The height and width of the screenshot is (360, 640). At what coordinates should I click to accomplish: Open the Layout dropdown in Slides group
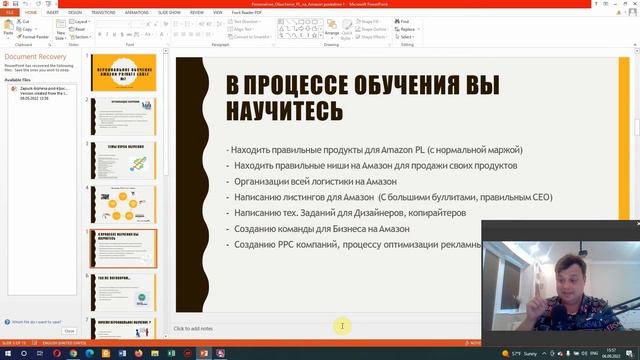[80, 21]
